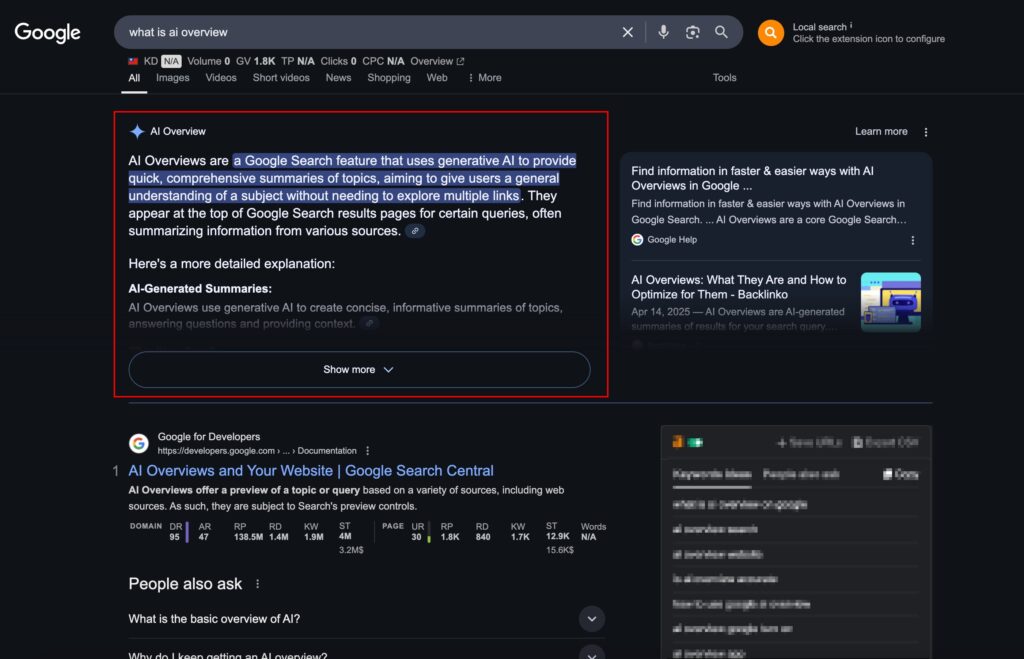Open 'Find information in faster & easier ways' source
Image resolution: width=1024 pixels, height=659 pixels.
[x=752, y=178]
